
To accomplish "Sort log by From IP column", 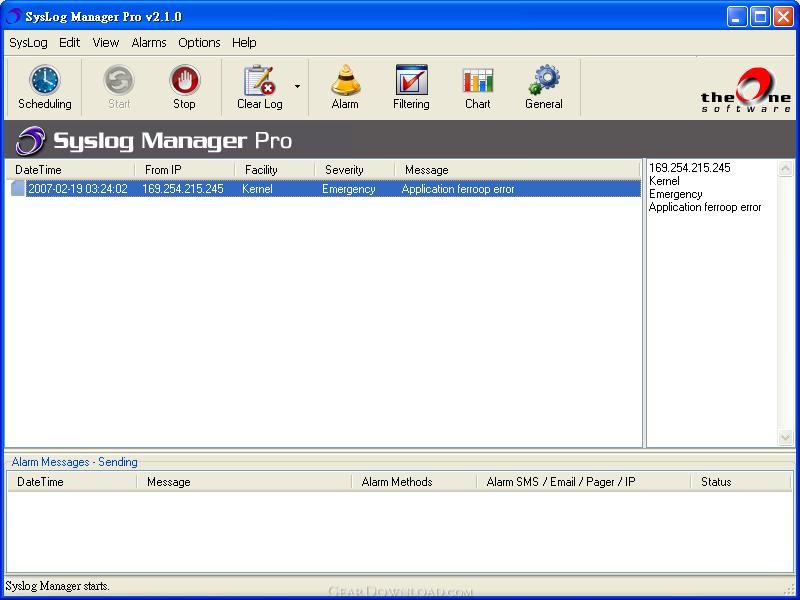I will pos(185,170).
